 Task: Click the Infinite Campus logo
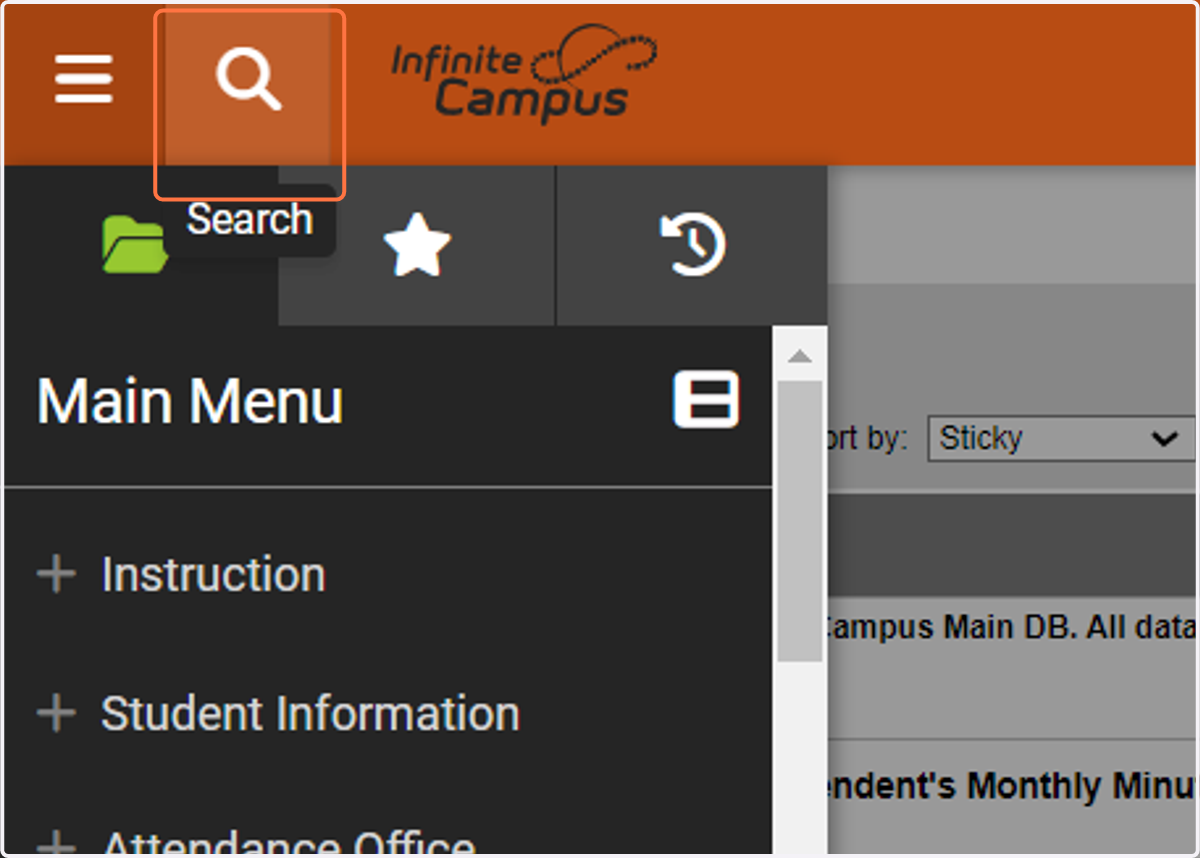(x=523, y=75)
